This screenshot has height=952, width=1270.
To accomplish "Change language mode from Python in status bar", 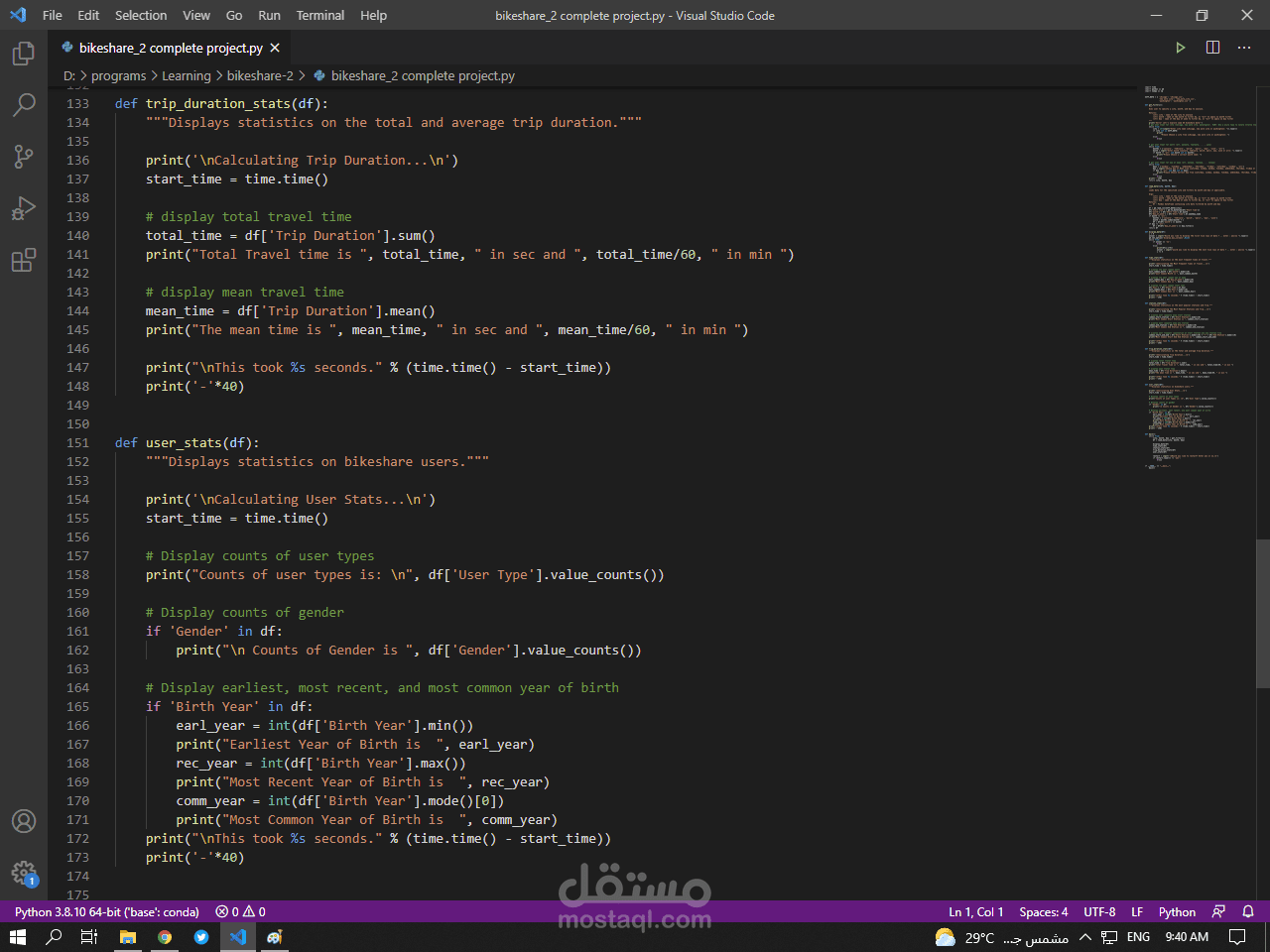I will pyautogui.click(x=1177, y=911).
